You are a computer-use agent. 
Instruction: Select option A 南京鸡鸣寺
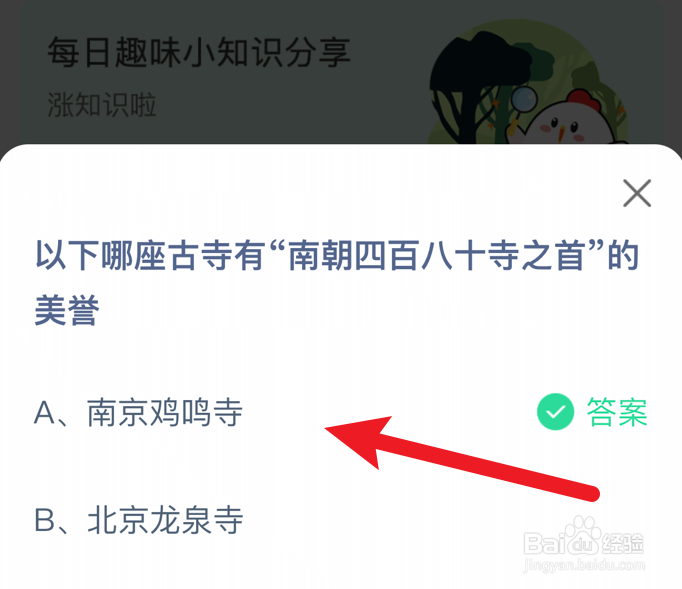point(138,412)
